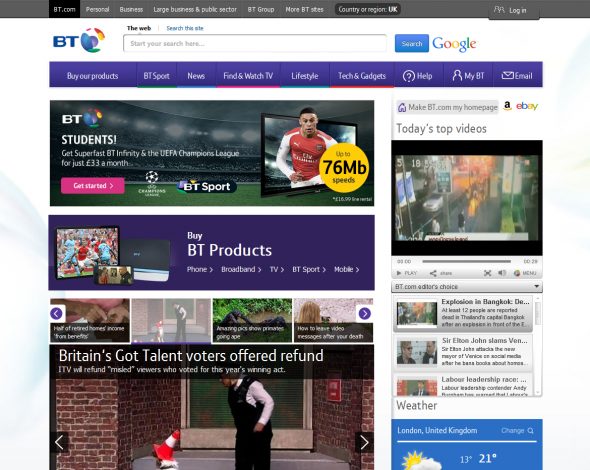This screenshot has height=470, width=590.
Task: Open Country or region UK selector
Action: 368,9
